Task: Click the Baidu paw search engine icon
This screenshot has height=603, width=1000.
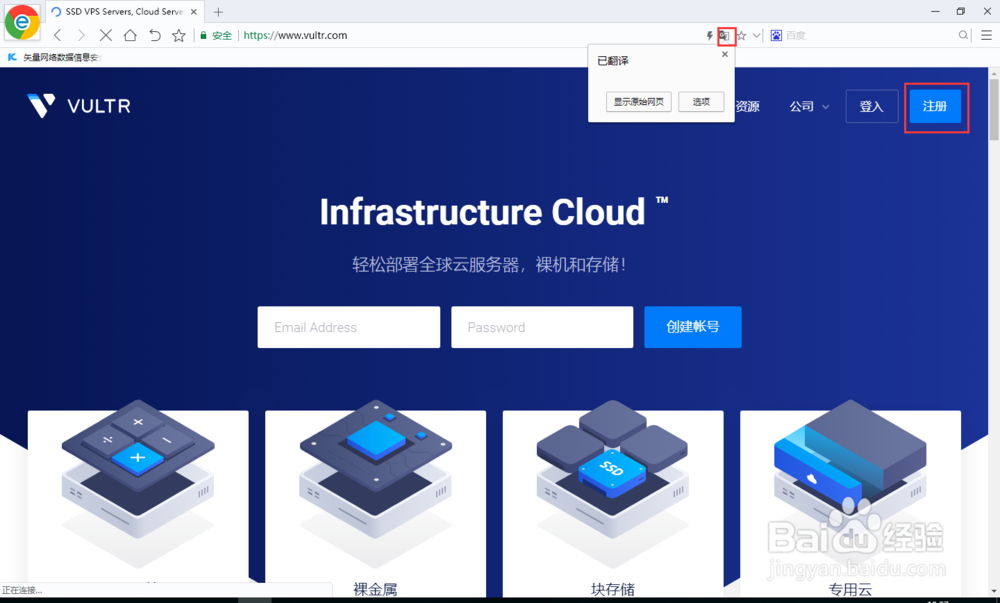Action: tap(776, 36)
